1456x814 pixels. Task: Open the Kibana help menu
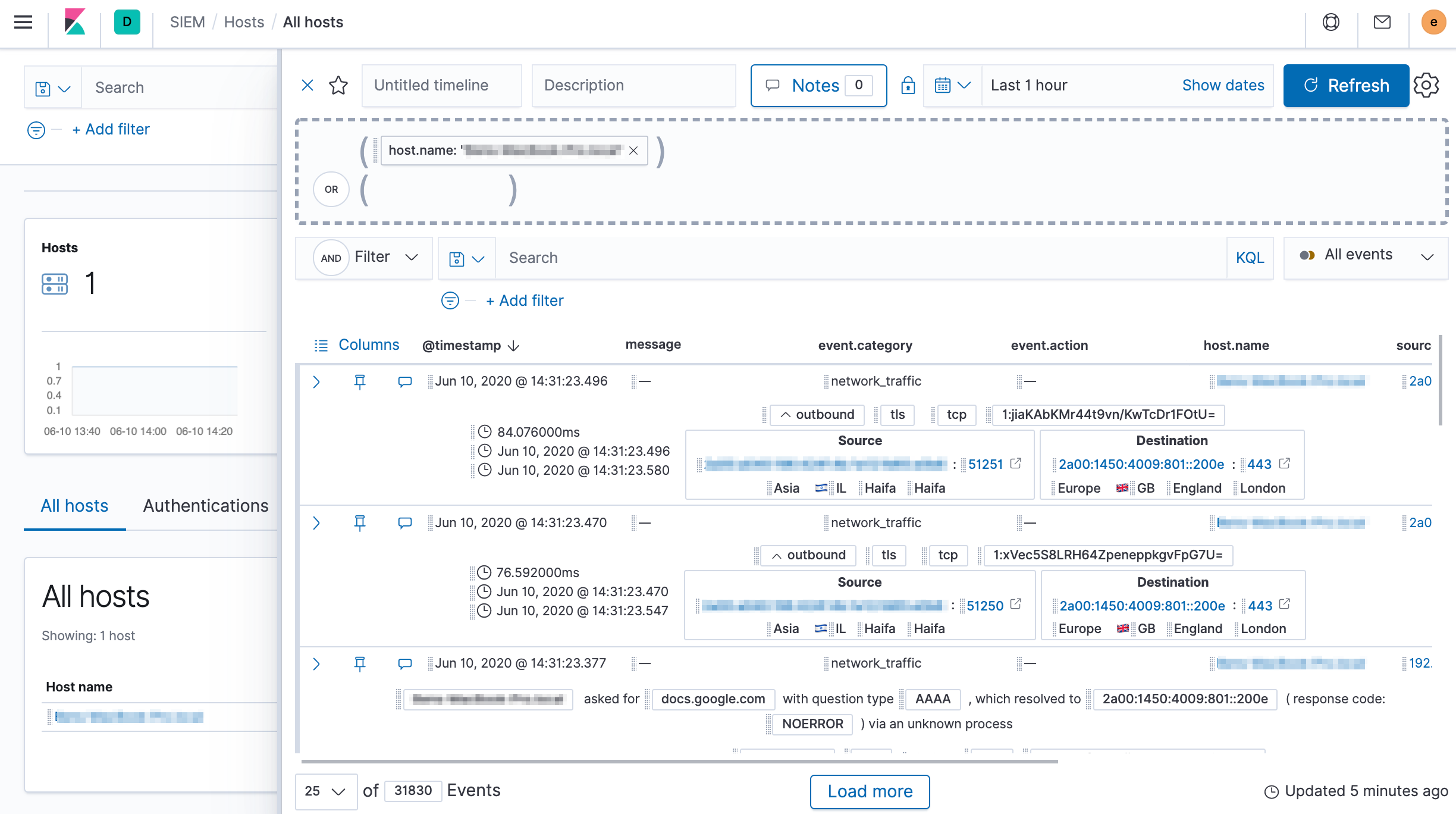pyautogui.click(x=1331, y=22)
